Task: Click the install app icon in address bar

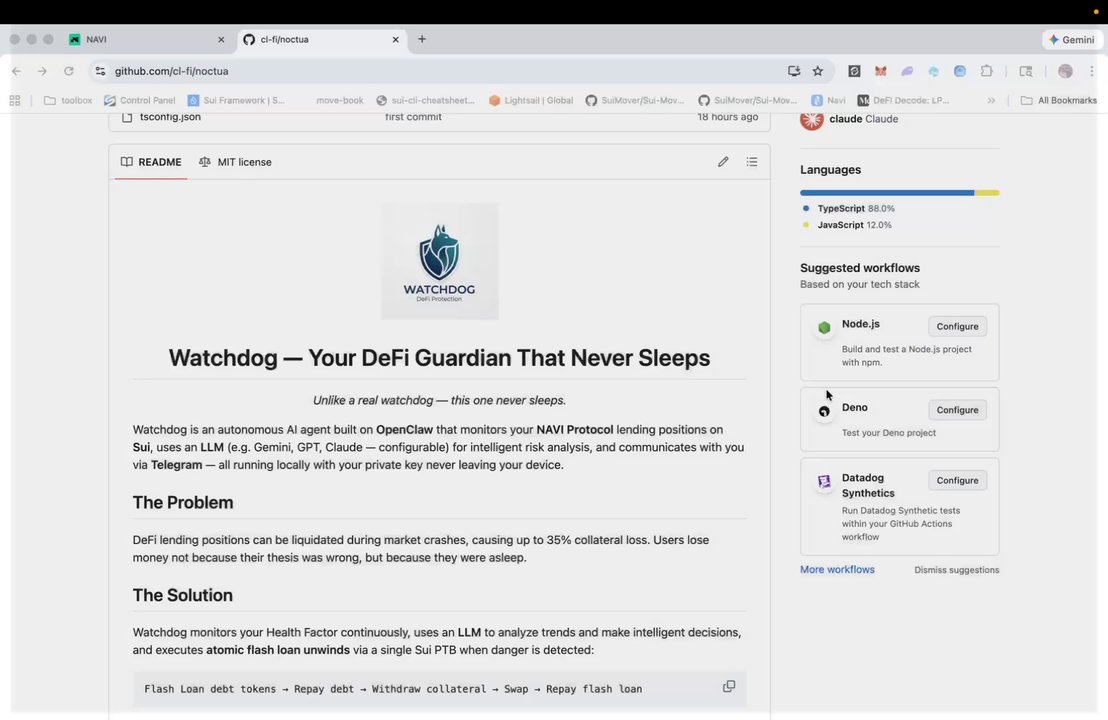Action: (794, 71)
